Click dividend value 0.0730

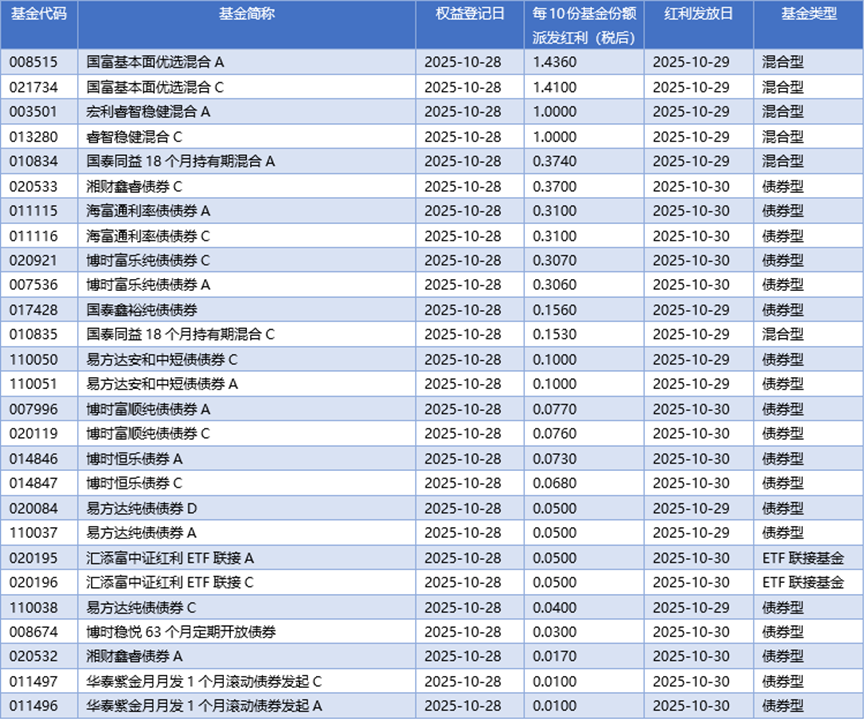(554, 459)
